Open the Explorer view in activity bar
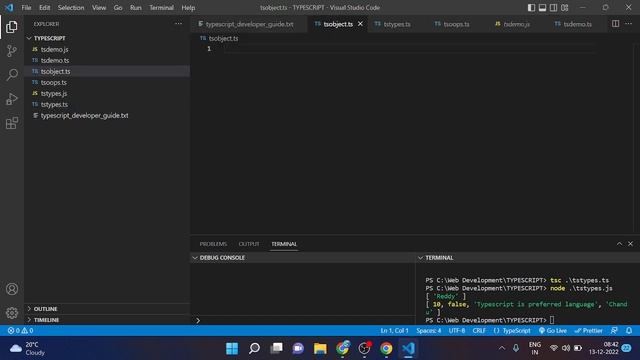The height and width of the screenshot is (360, 640). point(12,27)
